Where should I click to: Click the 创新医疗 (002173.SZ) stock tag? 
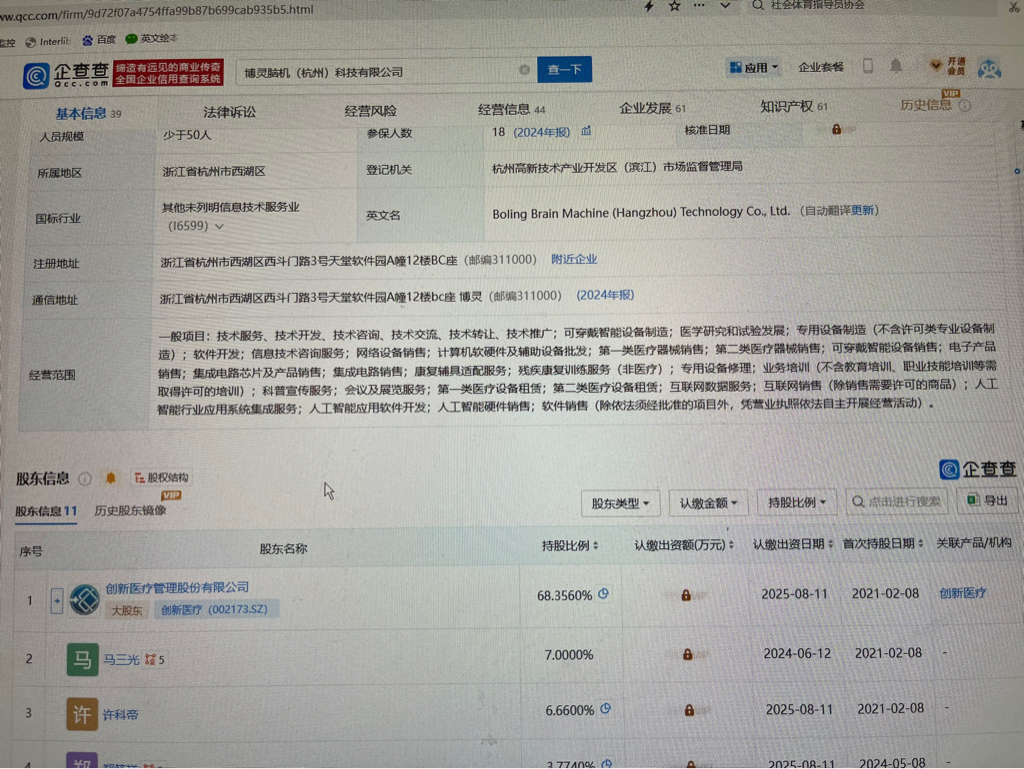click(216, 610)
